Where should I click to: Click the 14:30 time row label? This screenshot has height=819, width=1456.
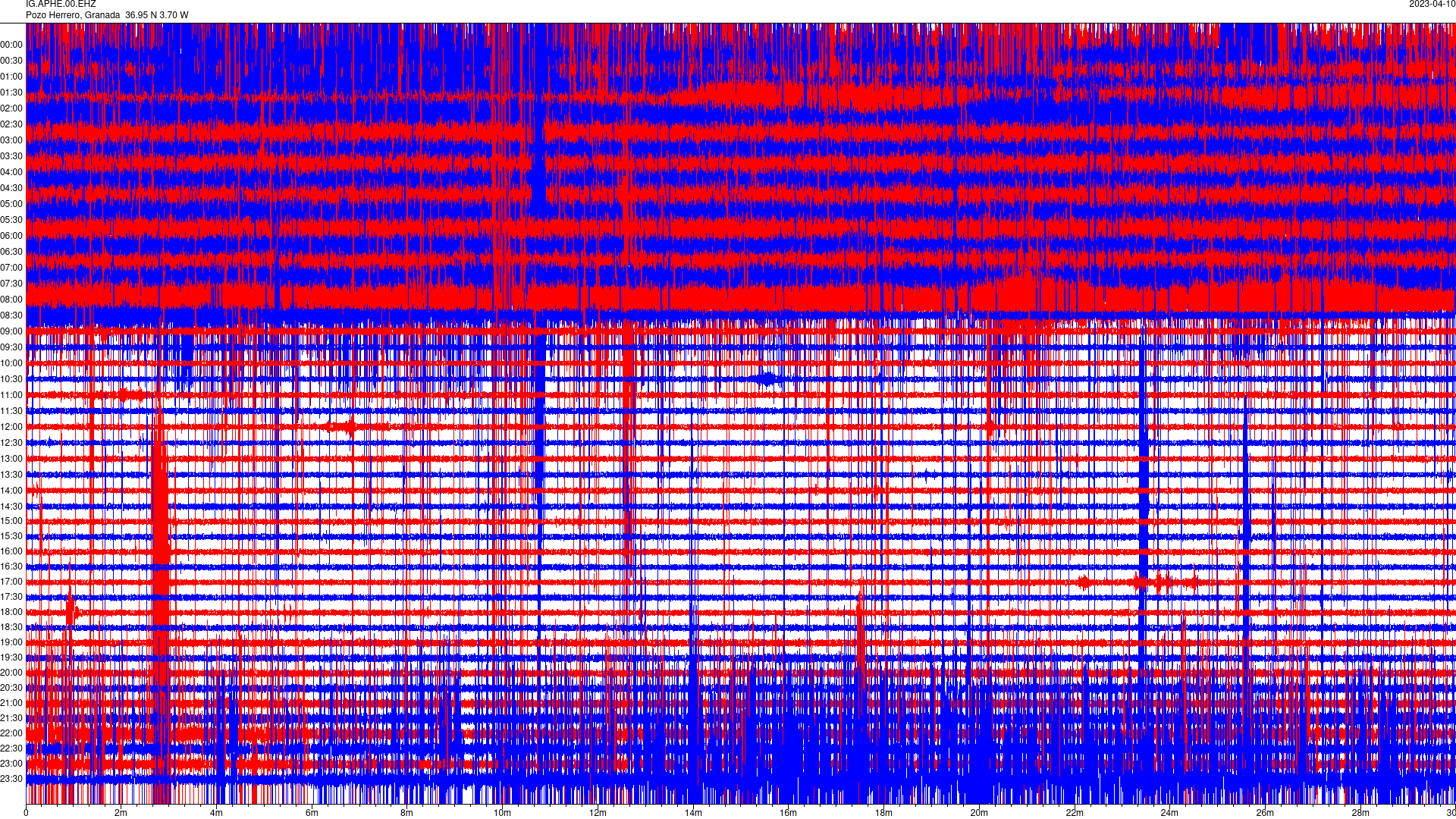pyautogui.click(x=11, y=507)
